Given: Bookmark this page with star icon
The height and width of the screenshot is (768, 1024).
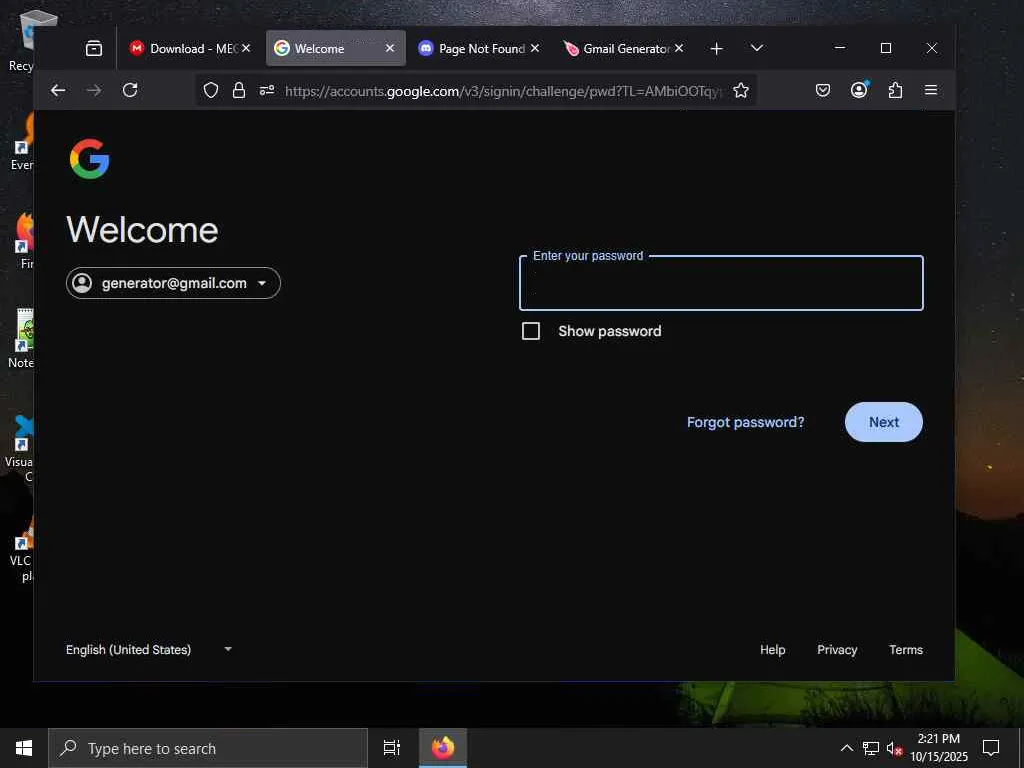Looking at the screenshot, I should [x=741, y=90].
